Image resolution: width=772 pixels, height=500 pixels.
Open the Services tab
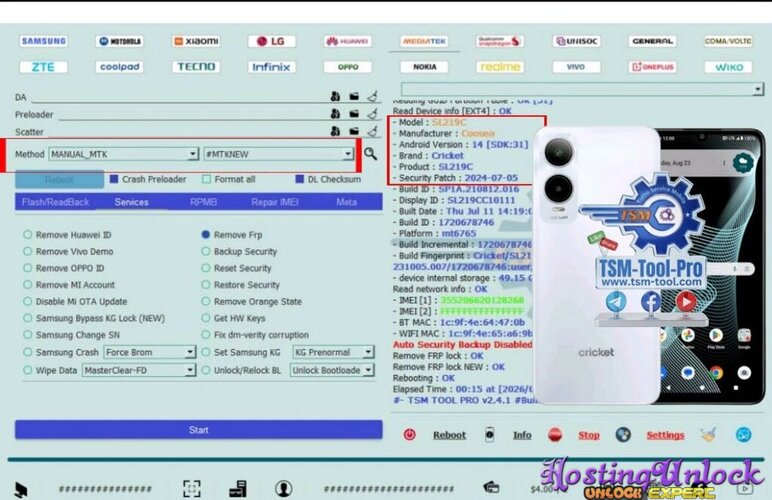click(131, 202)
